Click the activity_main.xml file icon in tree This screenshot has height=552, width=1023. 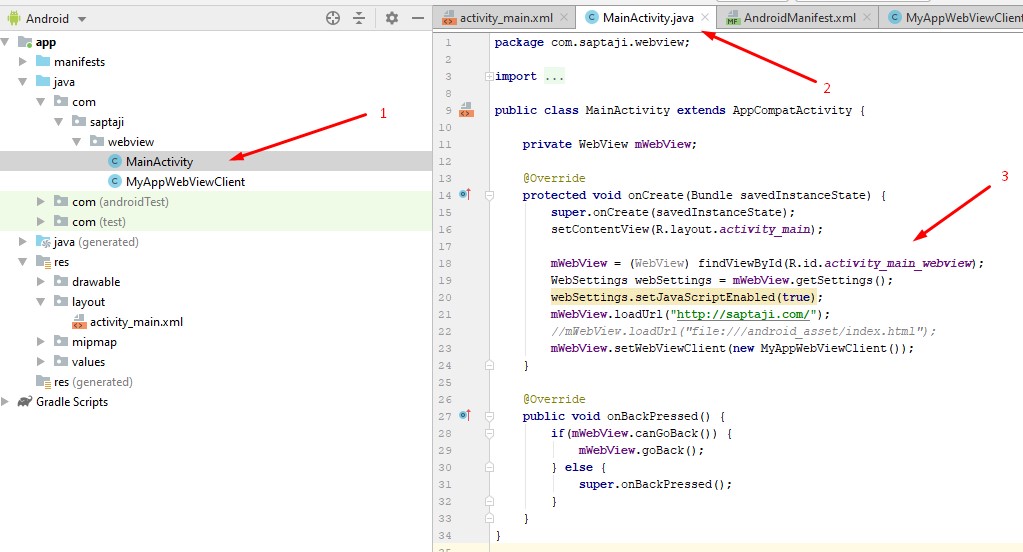(x=79, y=322)
